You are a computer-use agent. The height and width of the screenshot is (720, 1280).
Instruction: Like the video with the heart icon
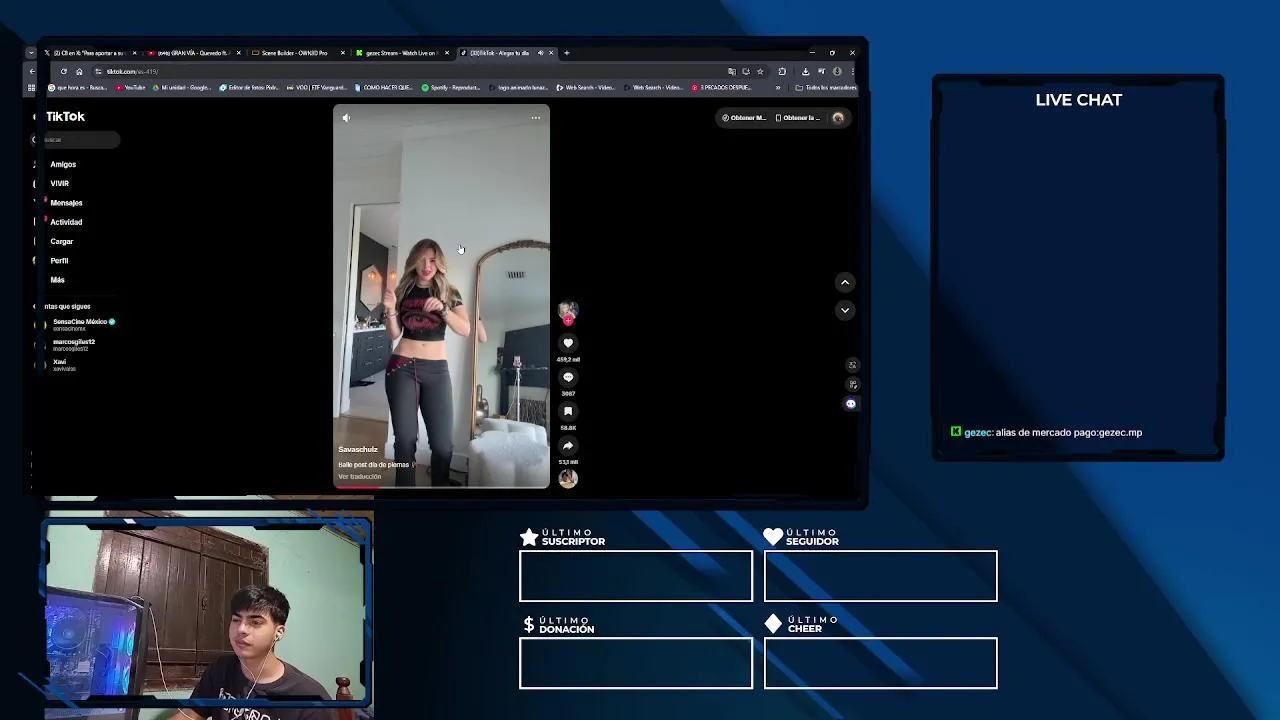tap(568, 343)
